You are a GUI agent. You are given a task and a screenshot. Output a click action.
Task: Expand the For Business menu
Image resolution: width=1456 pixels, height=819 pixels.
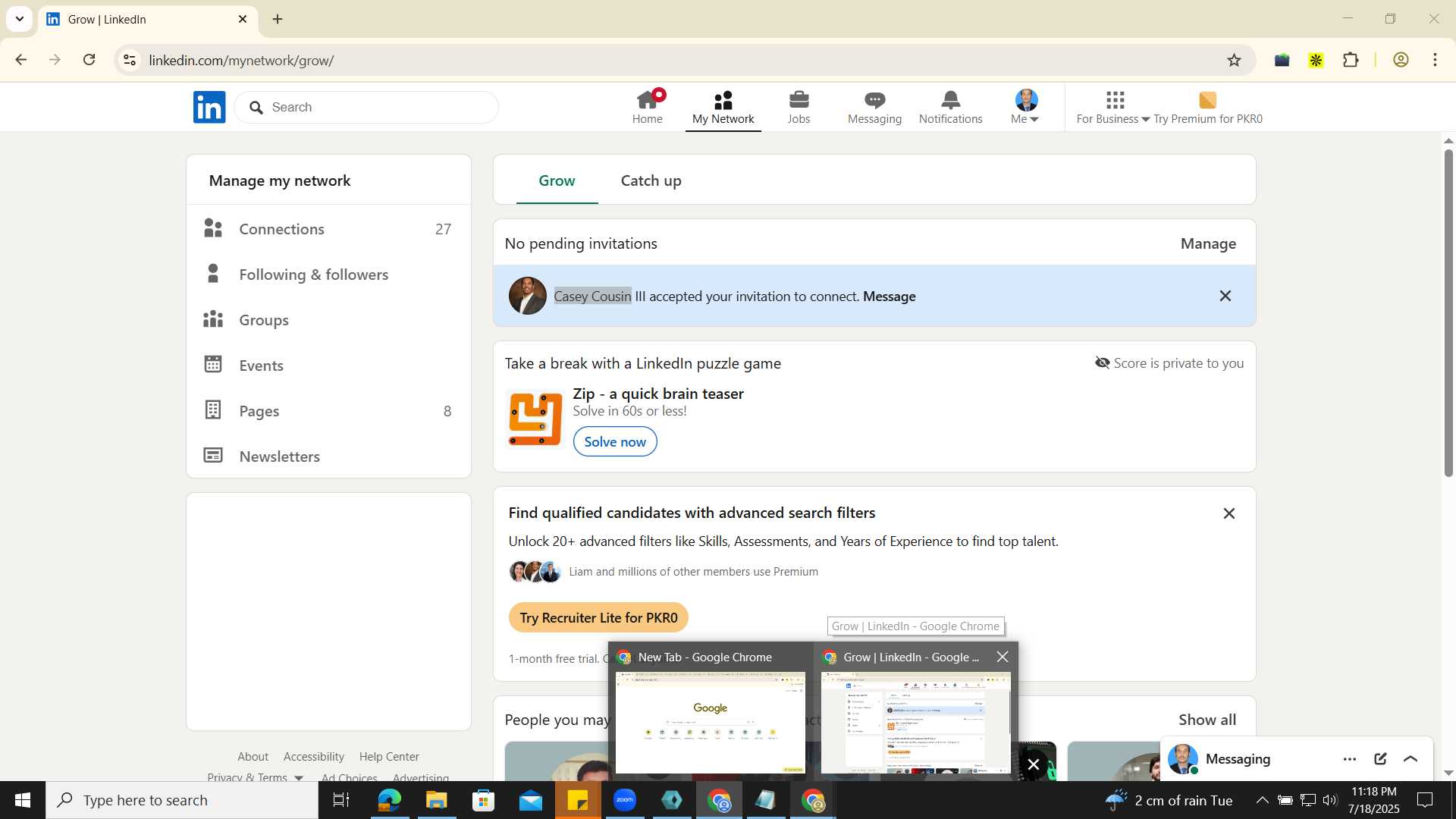1113,107
